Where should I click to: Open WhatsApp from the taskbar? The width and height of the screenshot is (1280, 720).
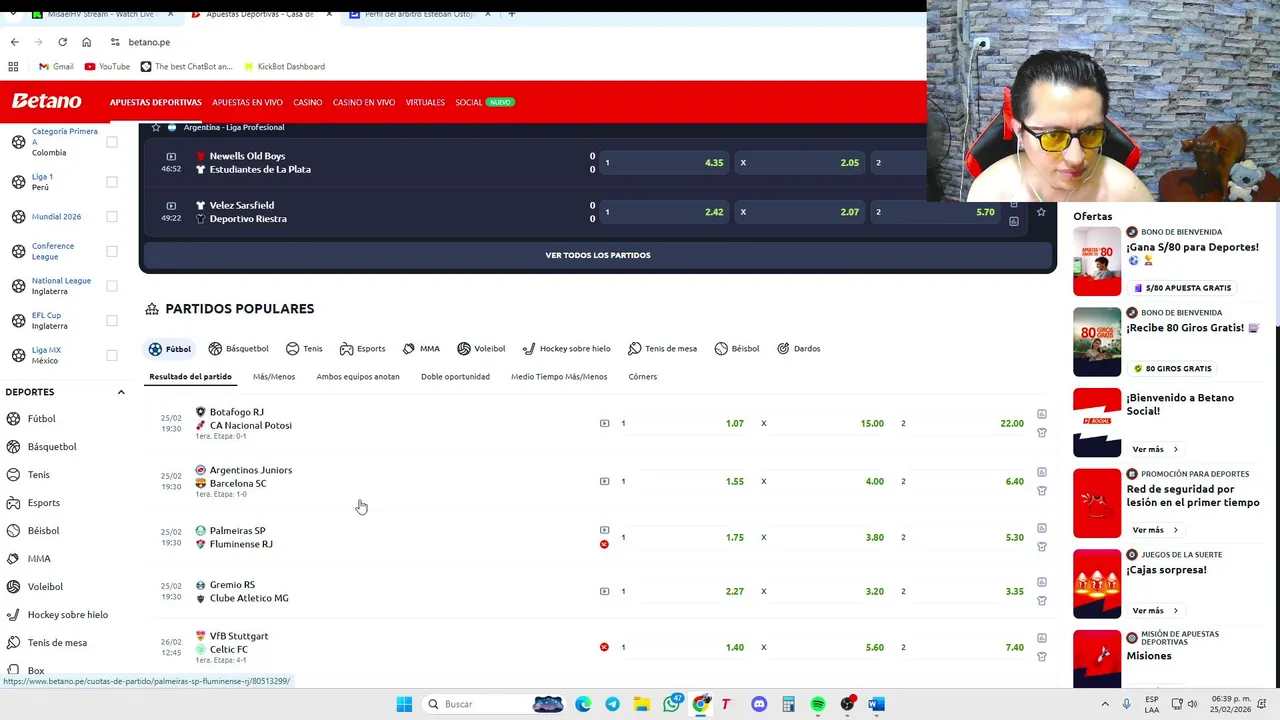click(672, 704)
